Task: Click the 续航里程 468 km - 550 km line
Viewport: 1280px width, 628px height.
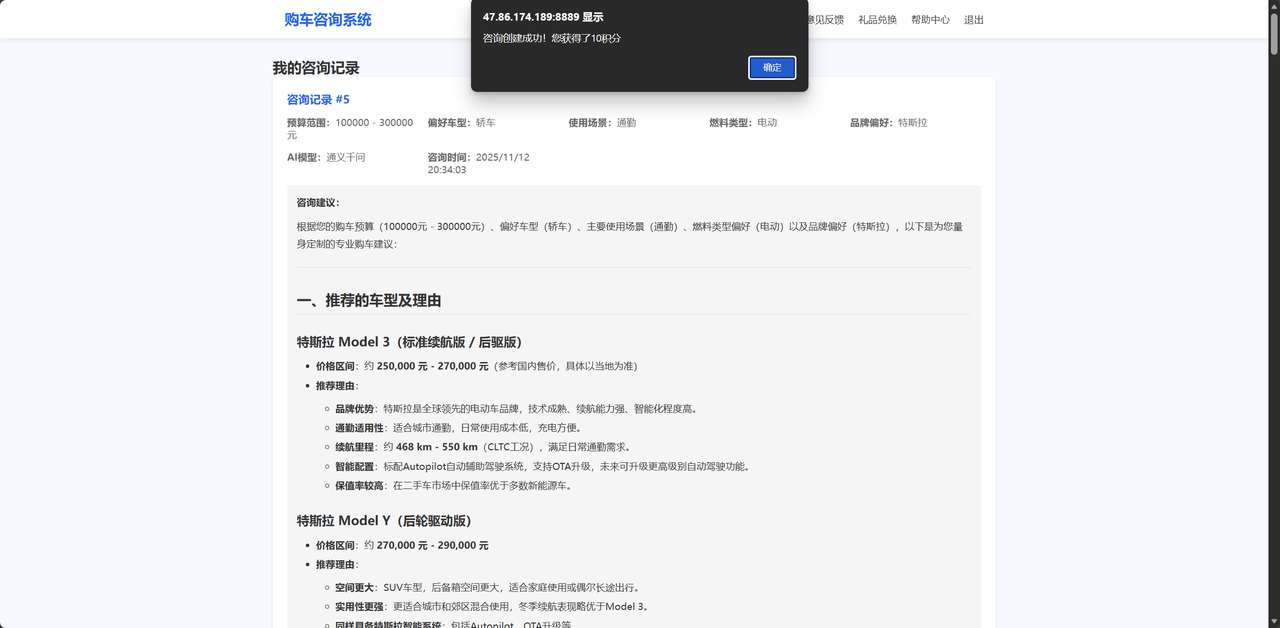Action: [483, 447]
